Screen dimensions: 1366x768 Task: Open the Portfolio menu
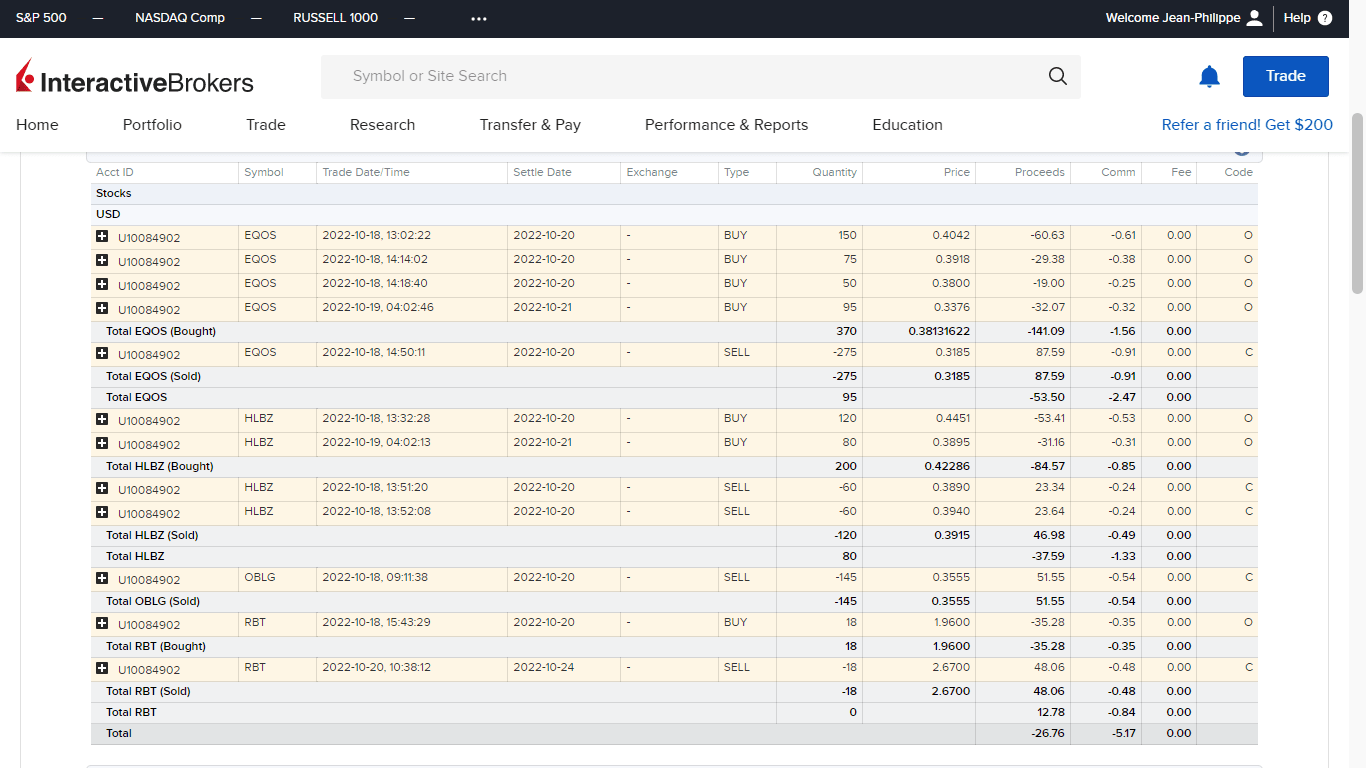(152, 125)
